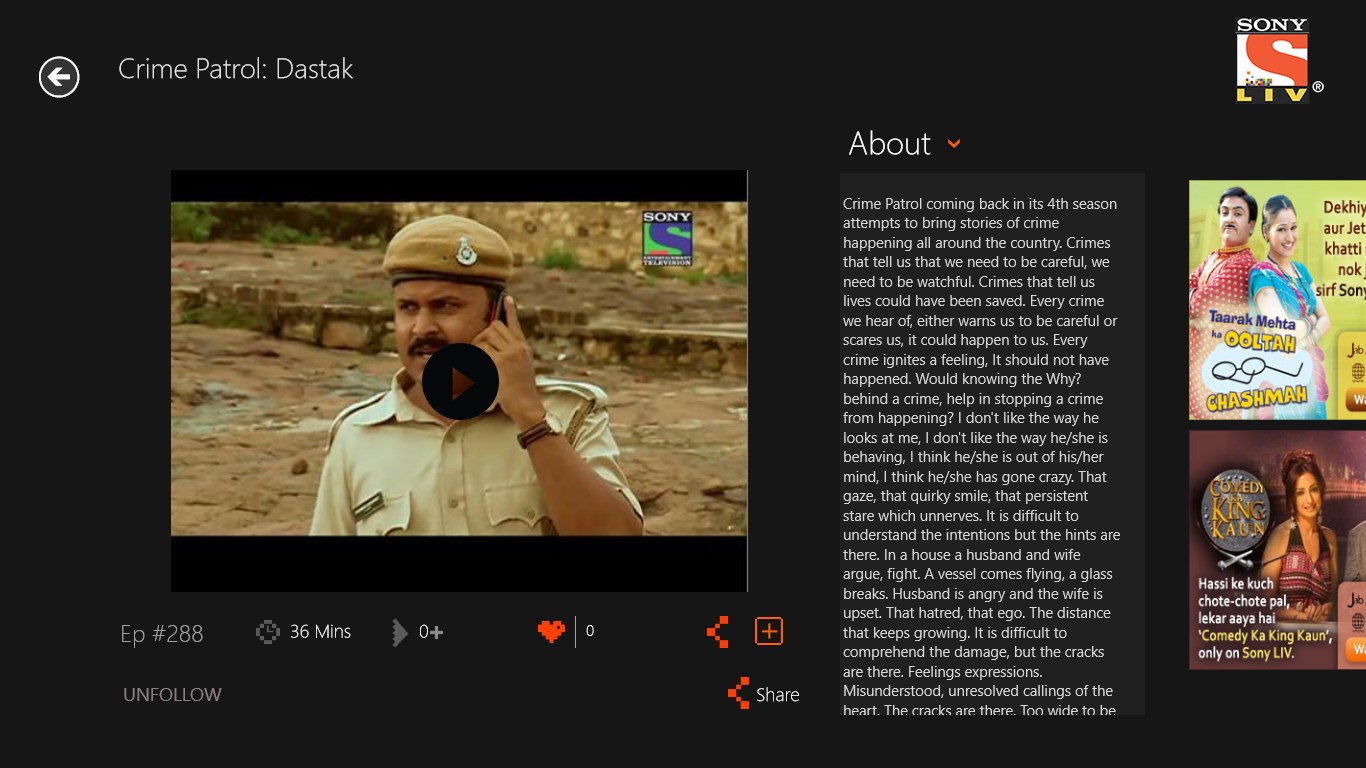Screen dimensions: 1366x768
Task: Click the share icon beside the plus icon
Action: [717, 631]
